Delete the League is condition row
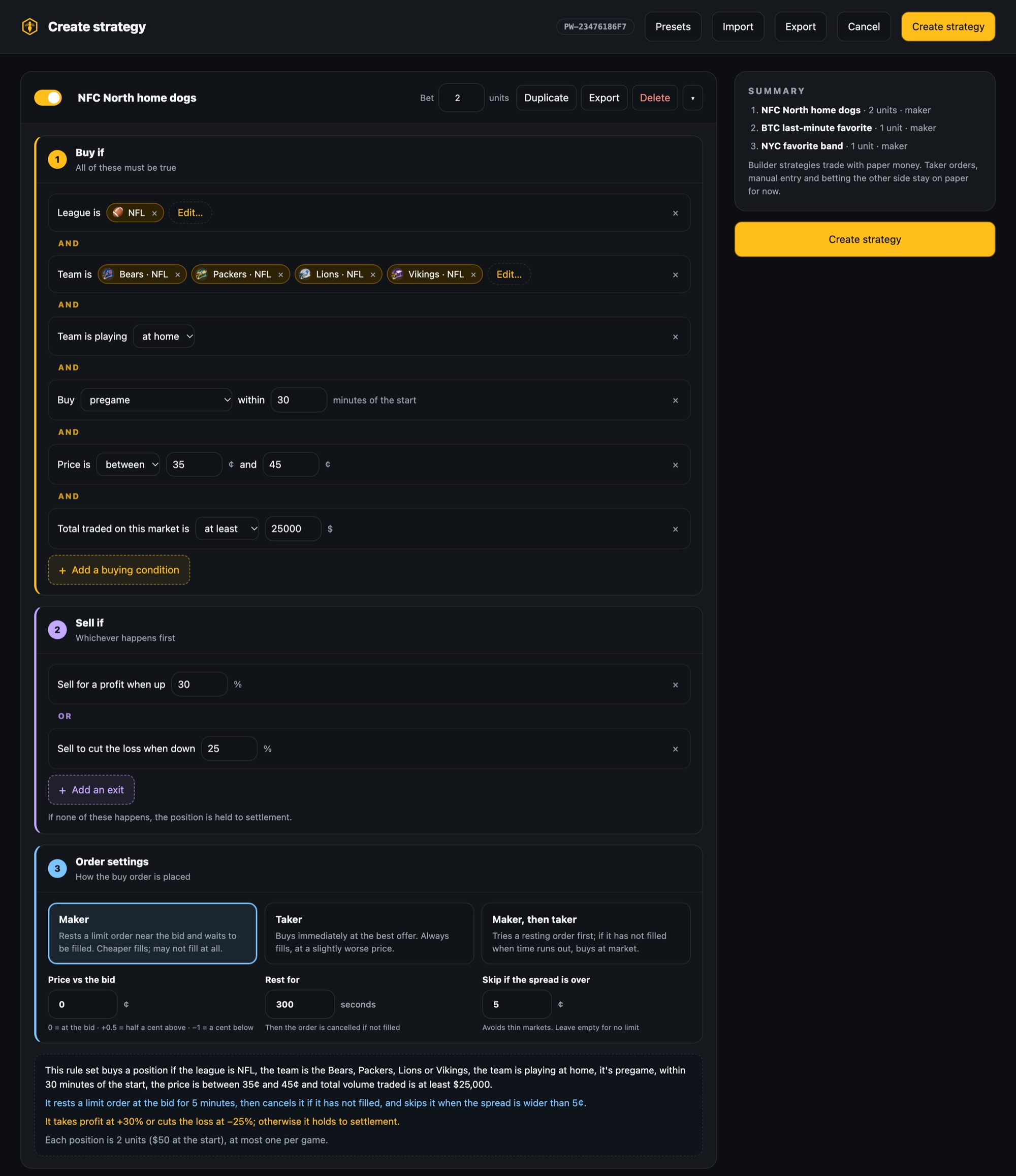The image size is (1016, 1176). tap(675, 213)
